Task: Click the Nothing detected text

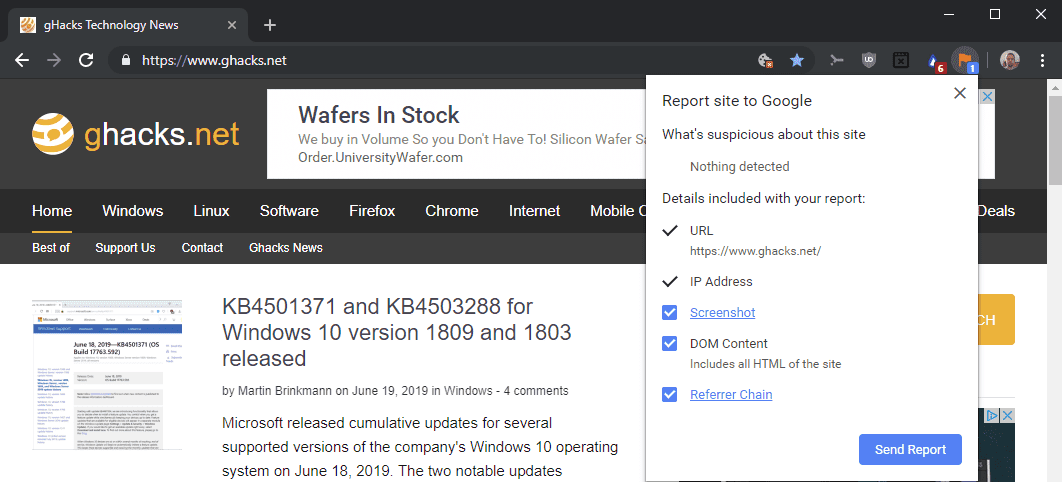Action: [x=740, y=167]
